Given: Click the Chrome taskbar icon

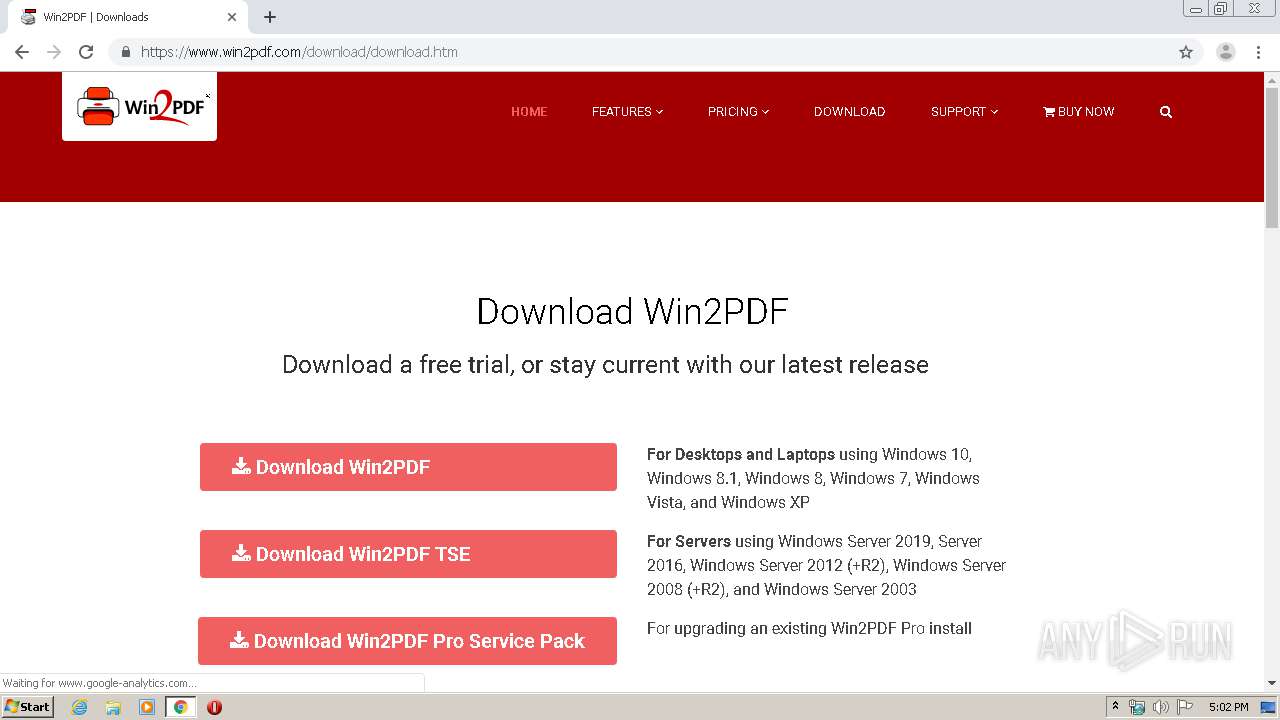Looking at the screenshot, I should pos(180,707).
